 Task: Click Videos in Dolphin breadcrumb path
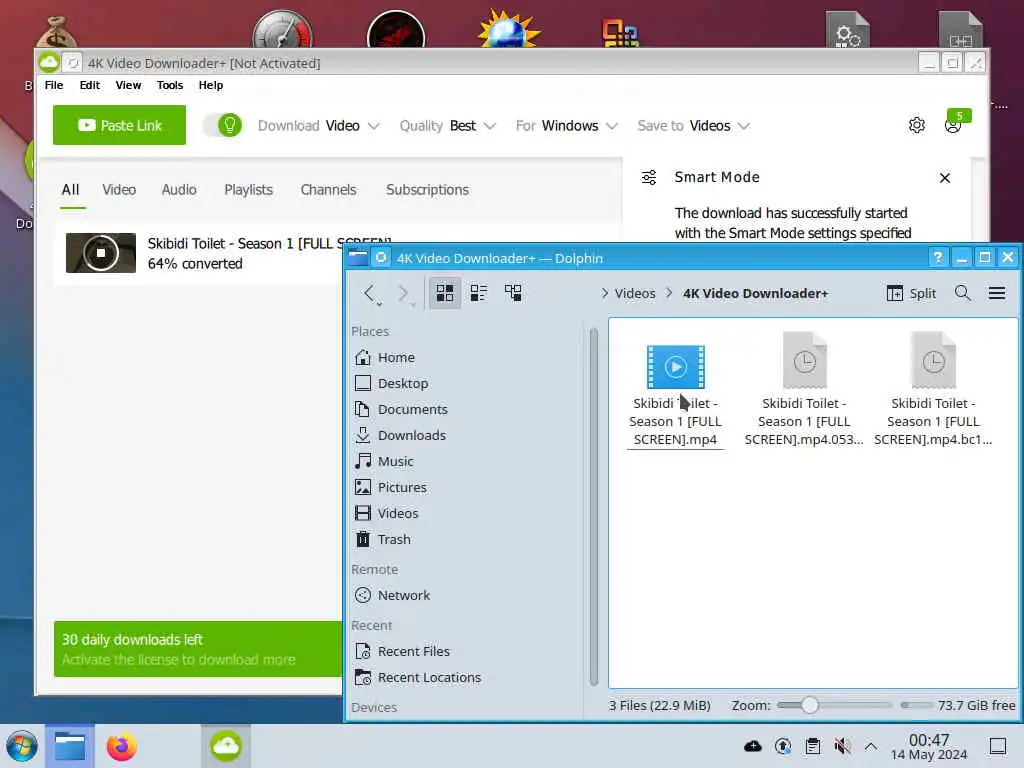[x=635, y=293]
